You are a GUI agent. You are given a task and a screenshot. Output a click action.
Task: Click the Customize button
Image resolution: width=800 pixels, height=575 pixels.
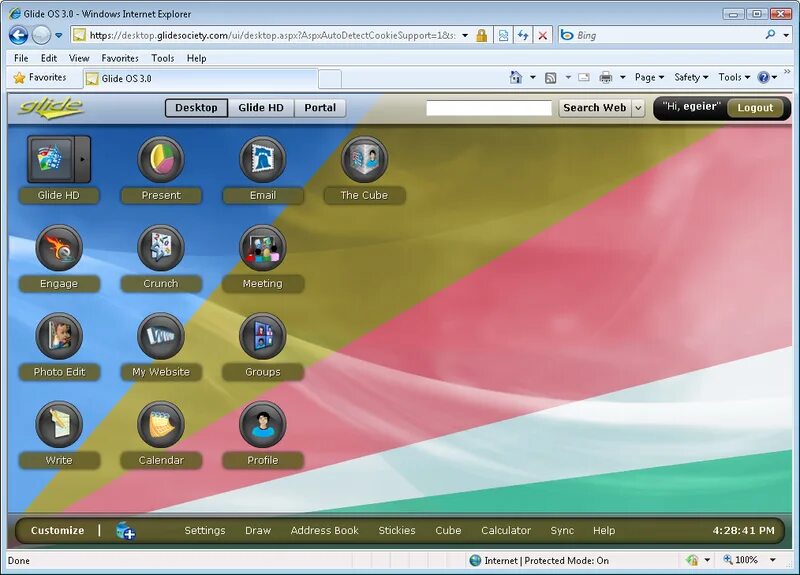[57, 531]
